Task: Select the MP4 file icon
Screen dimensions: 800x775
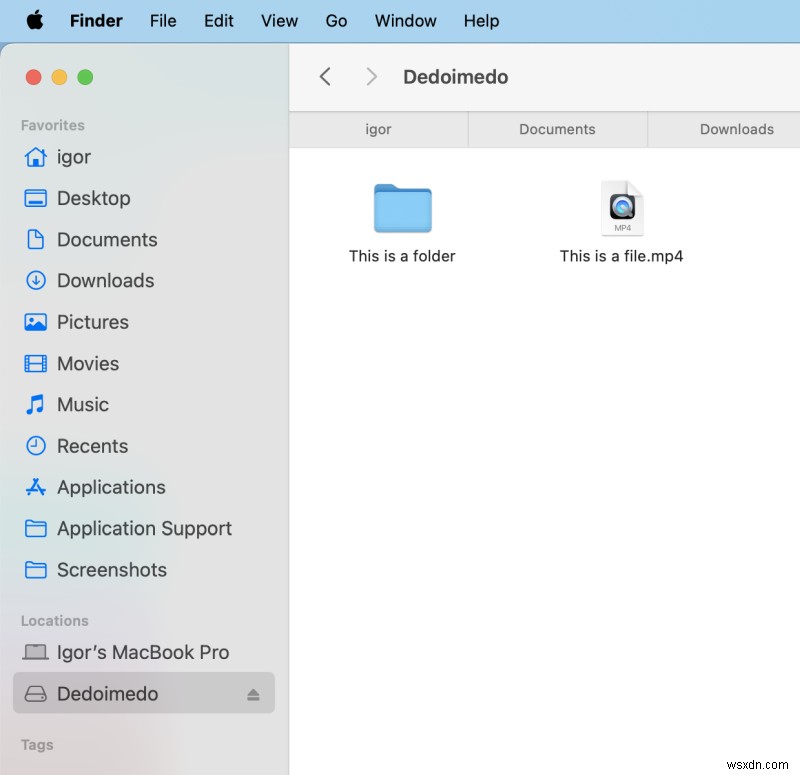Action: pyautogui.click(x=622, y=208)
